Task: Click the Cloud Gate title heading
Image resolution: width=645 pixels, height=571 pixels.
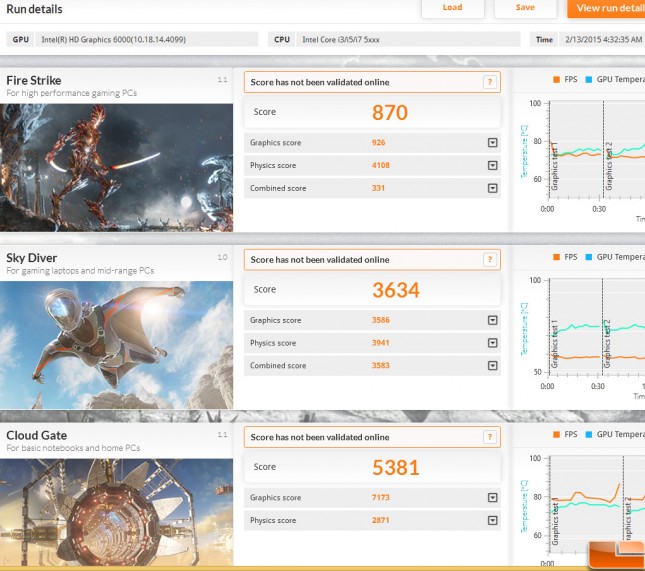Action: 37,435
